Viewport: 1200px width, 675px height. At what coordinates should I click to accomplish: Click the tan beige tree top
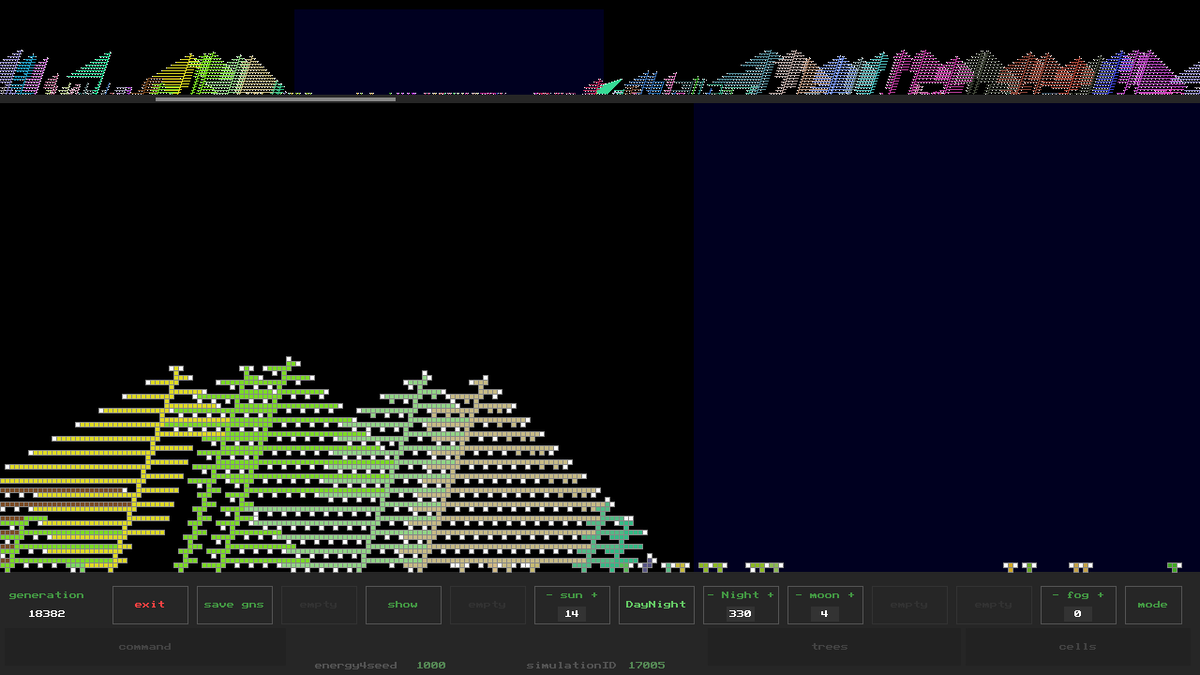(483, 381)
